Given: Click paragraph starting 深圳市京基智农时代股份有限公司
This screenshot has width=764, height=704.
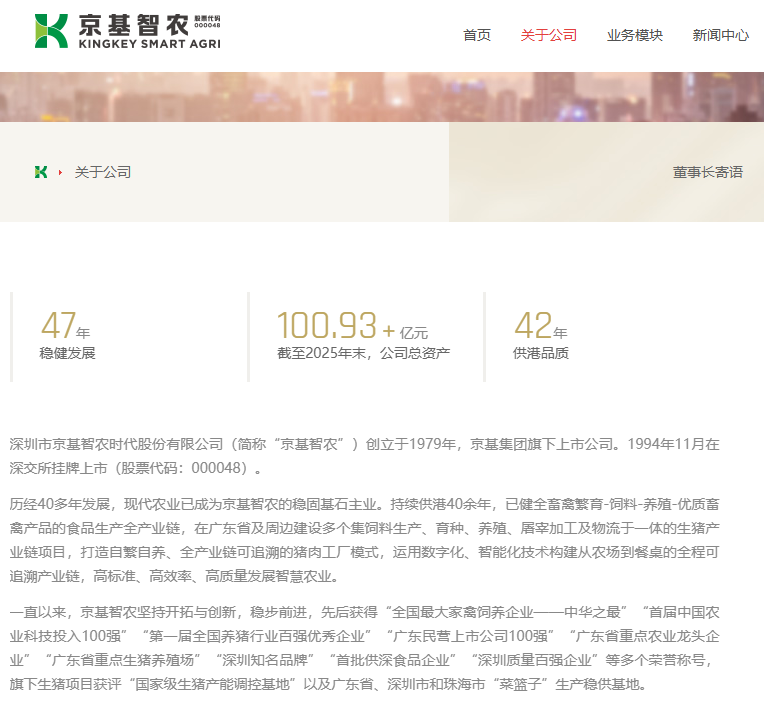Looking at the screenshot, I should pos(364,456).
